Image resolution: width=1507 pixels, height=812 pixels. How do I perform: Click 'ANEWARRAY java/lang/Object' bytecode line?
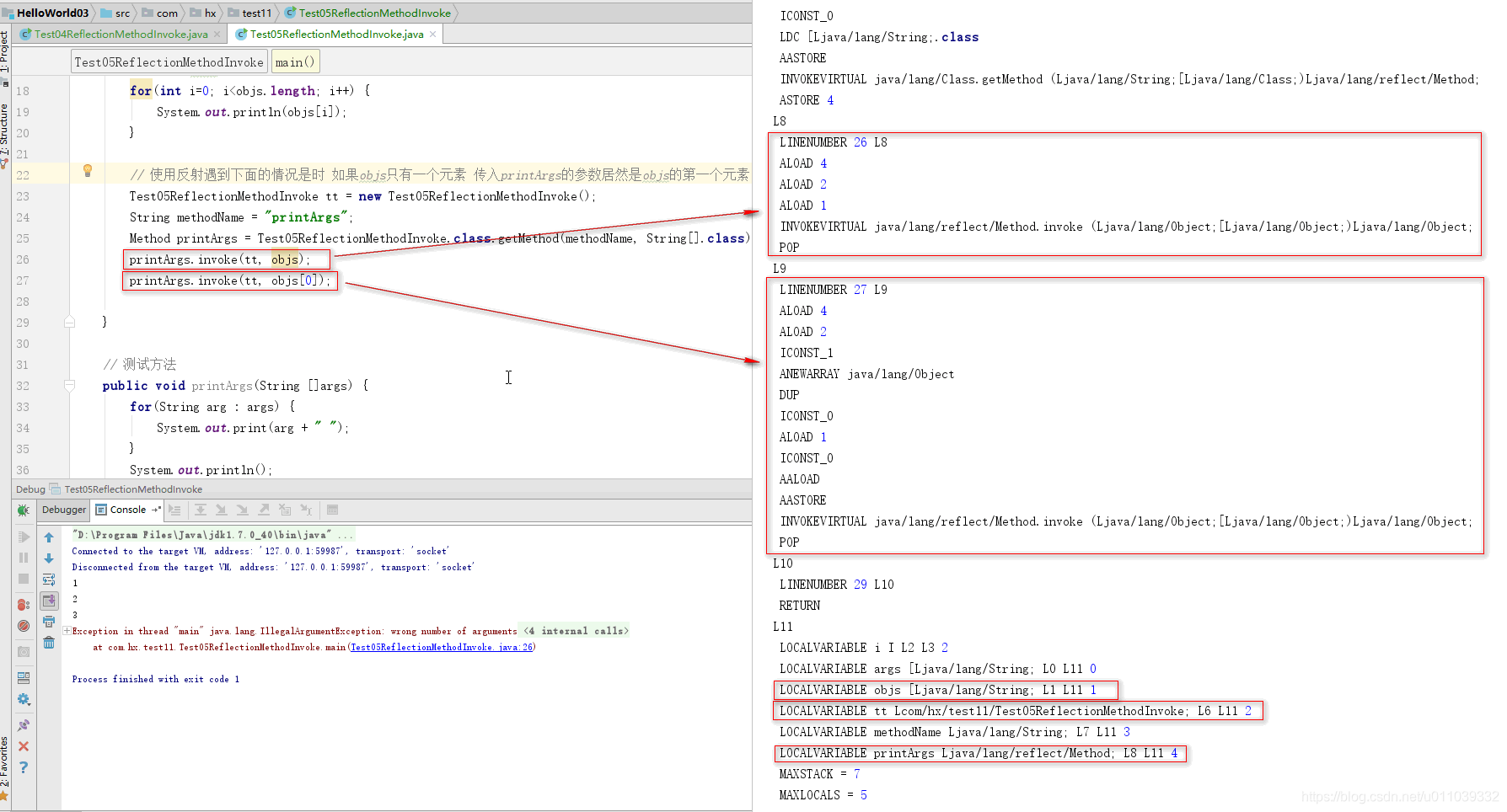tap(866, 374)
